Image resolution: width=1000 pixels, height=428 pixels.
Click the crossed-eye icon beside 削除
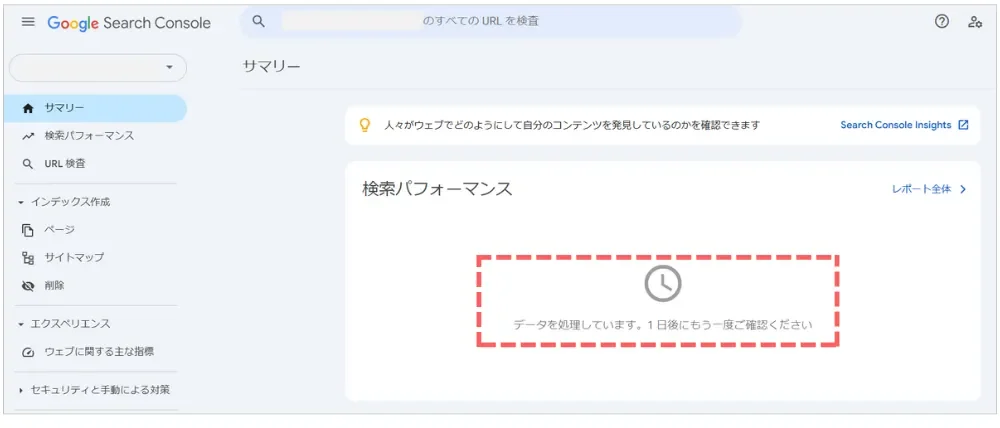tap(27, 286)
